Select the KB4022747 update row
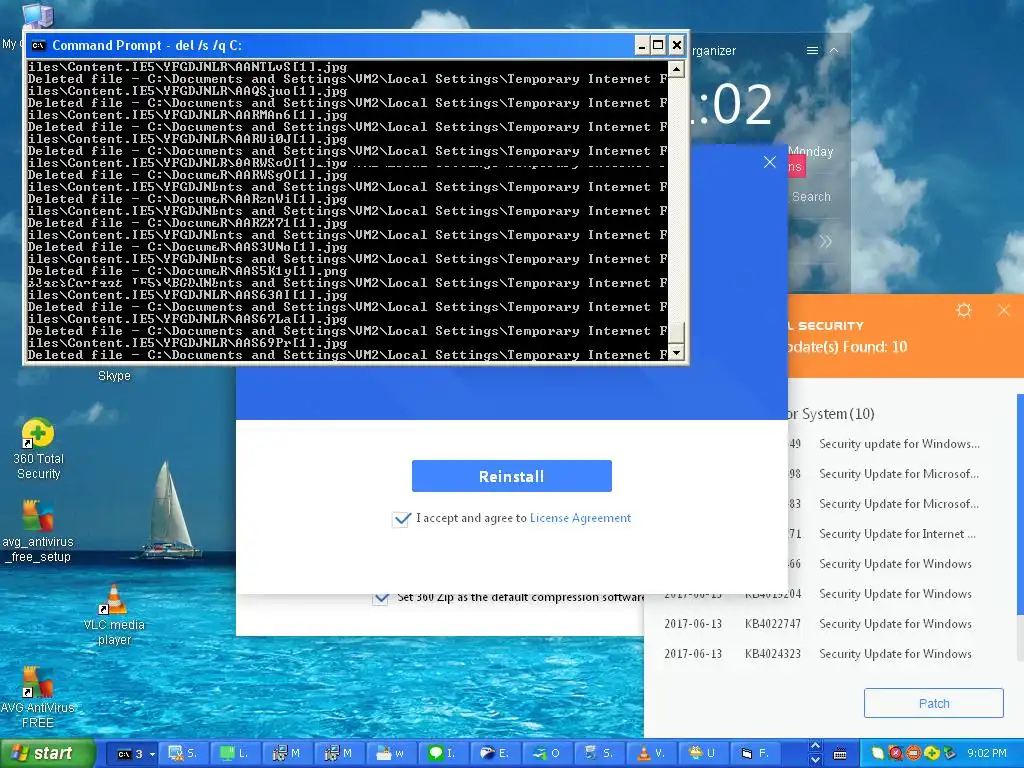The width and height of the screenshot is (1024, 768). [818, 624]
